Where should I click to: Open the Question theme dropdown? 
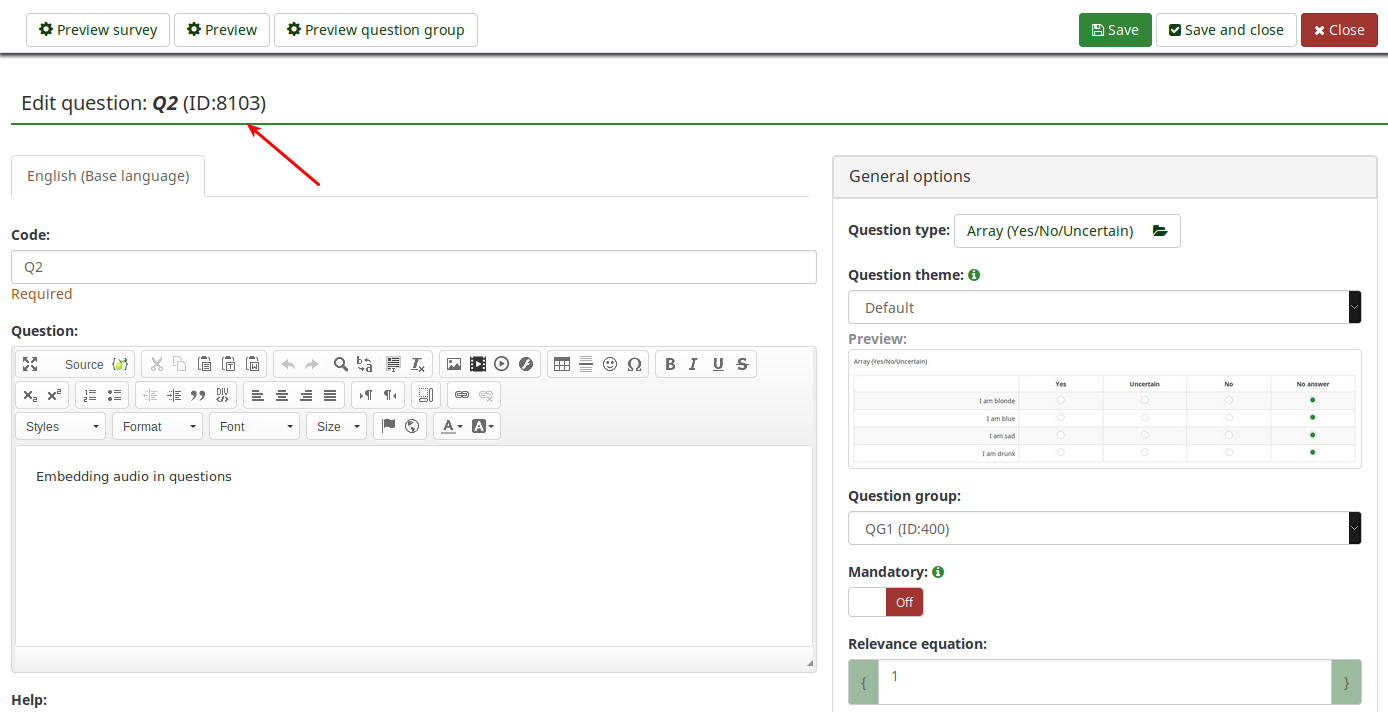[x=1104, y=308]
